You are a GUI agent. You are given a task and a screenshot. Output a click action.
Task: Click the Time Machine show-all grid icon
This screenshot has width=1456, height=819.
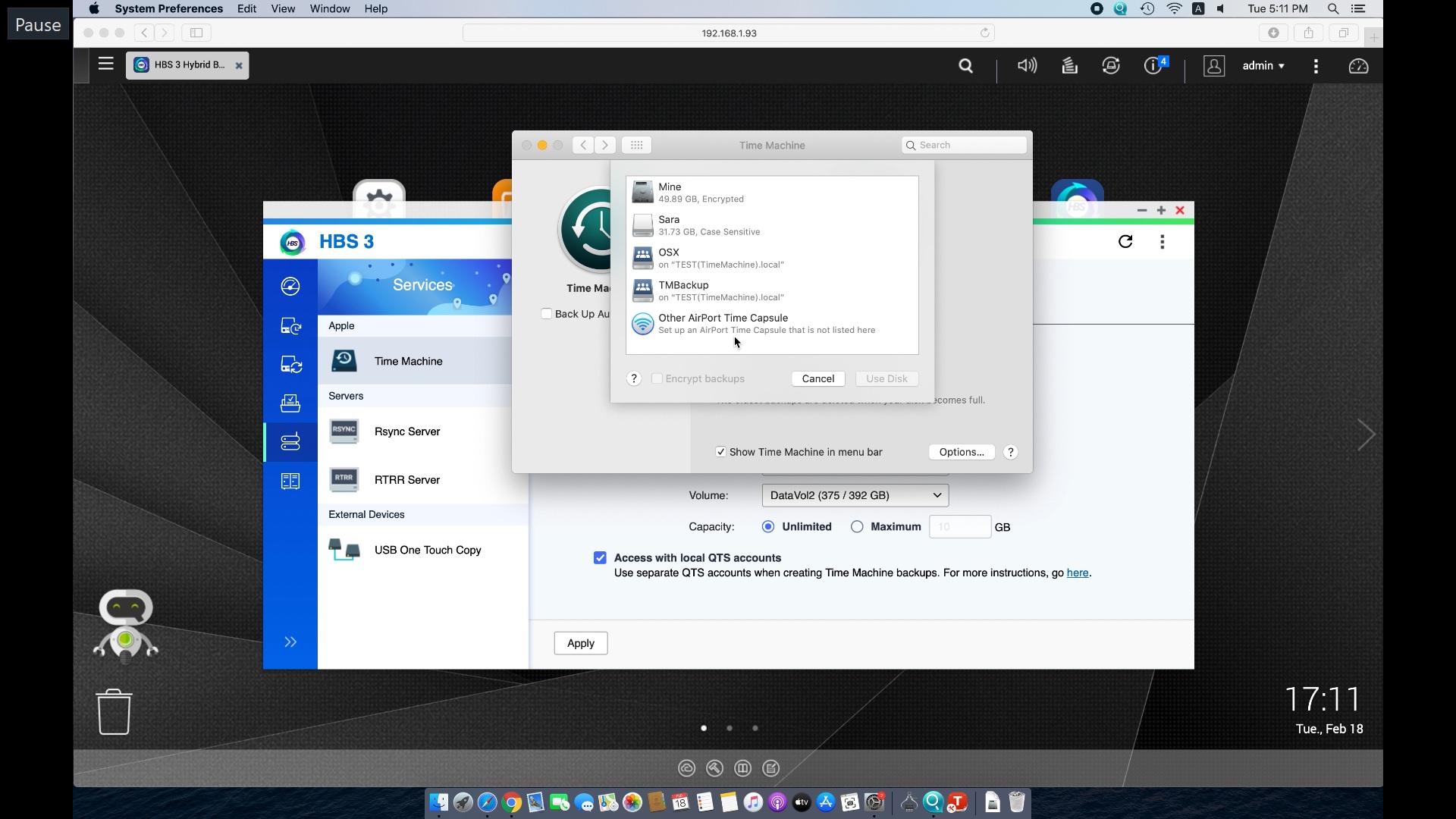637,145
